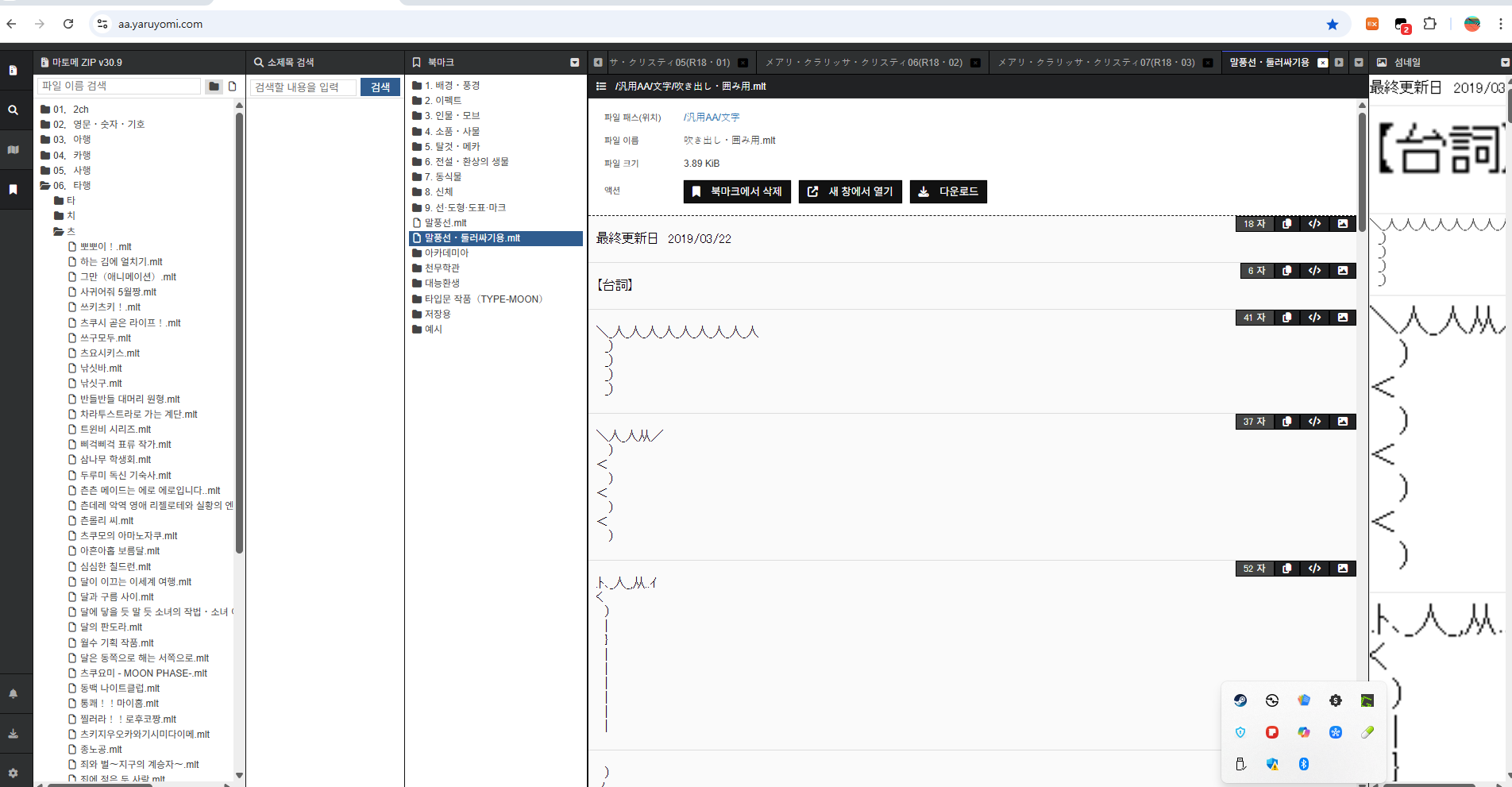Collapse the 06. 타행 folder
Viewport: 1512px width, 787px height.
pyautogui.click(x=46, y=186)
